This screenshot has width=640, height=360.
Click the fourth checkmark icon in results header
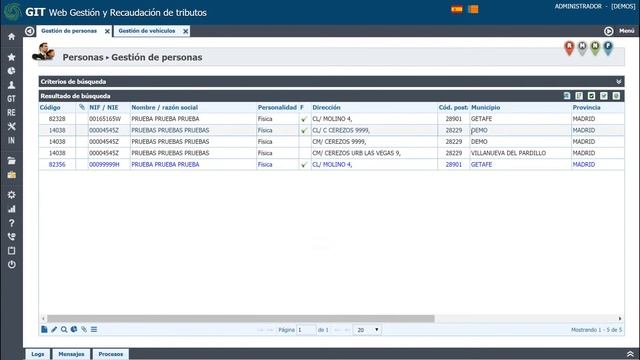point(604,96)
